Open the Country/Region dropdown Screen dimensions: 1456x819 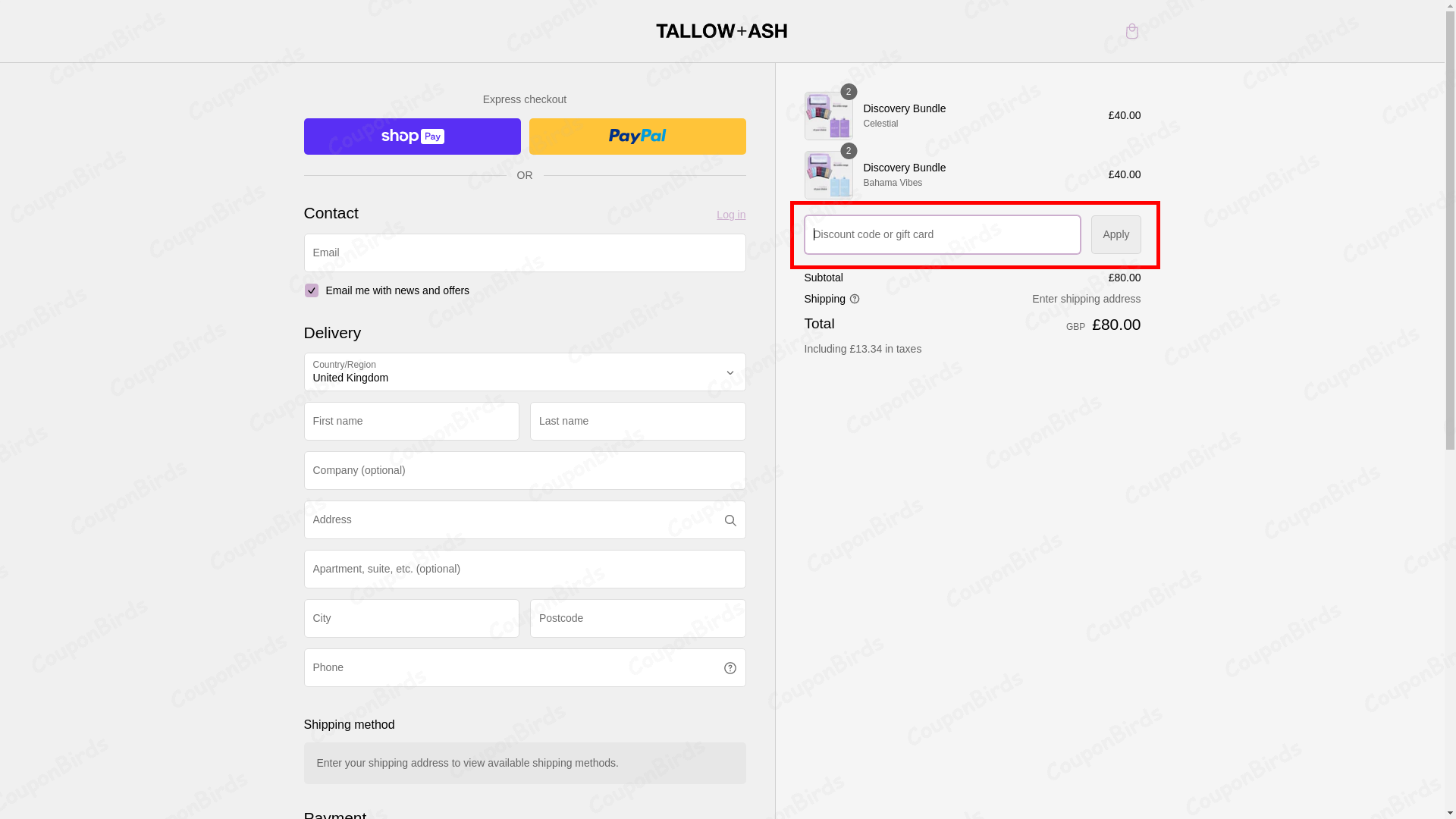tap(524, 372)
